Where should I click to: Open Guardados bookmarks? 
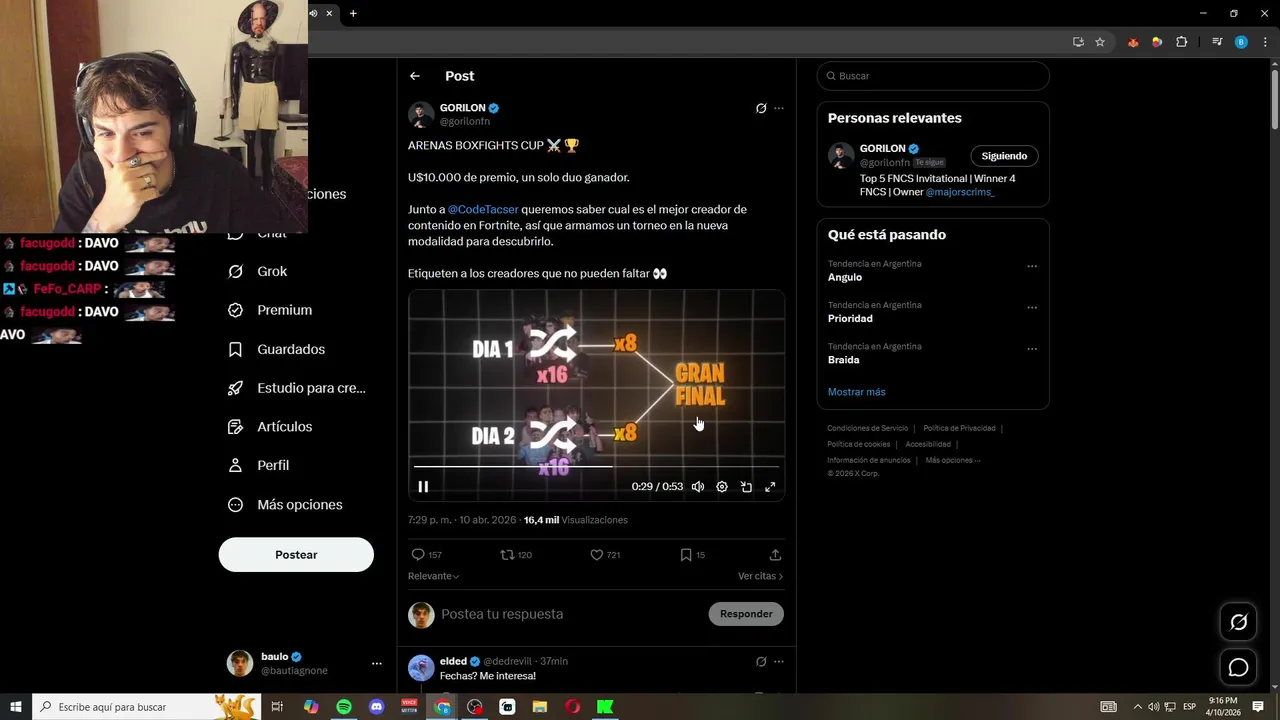pos(276,349)
